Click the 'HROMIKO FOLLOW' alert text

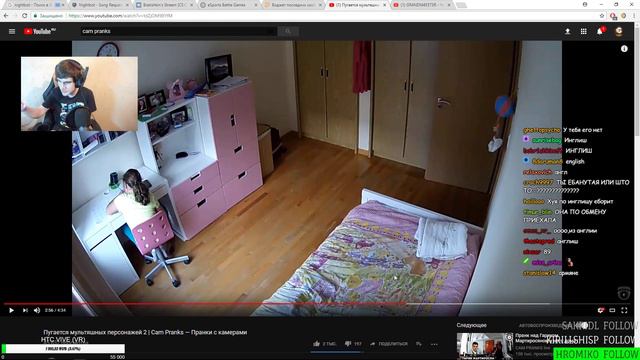[x=596, y=354]
